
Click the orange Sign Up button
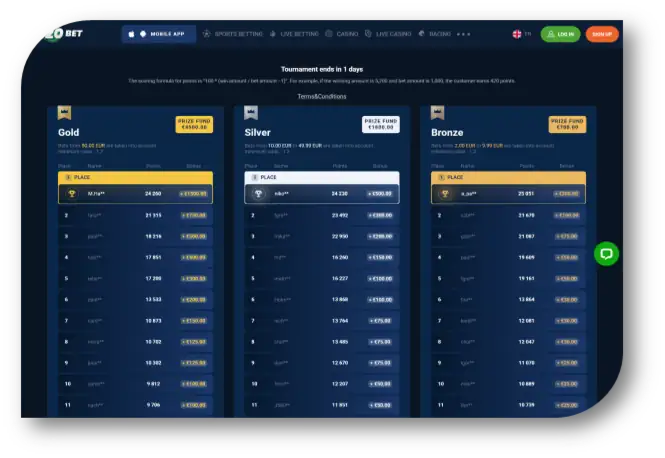point(601,34)
